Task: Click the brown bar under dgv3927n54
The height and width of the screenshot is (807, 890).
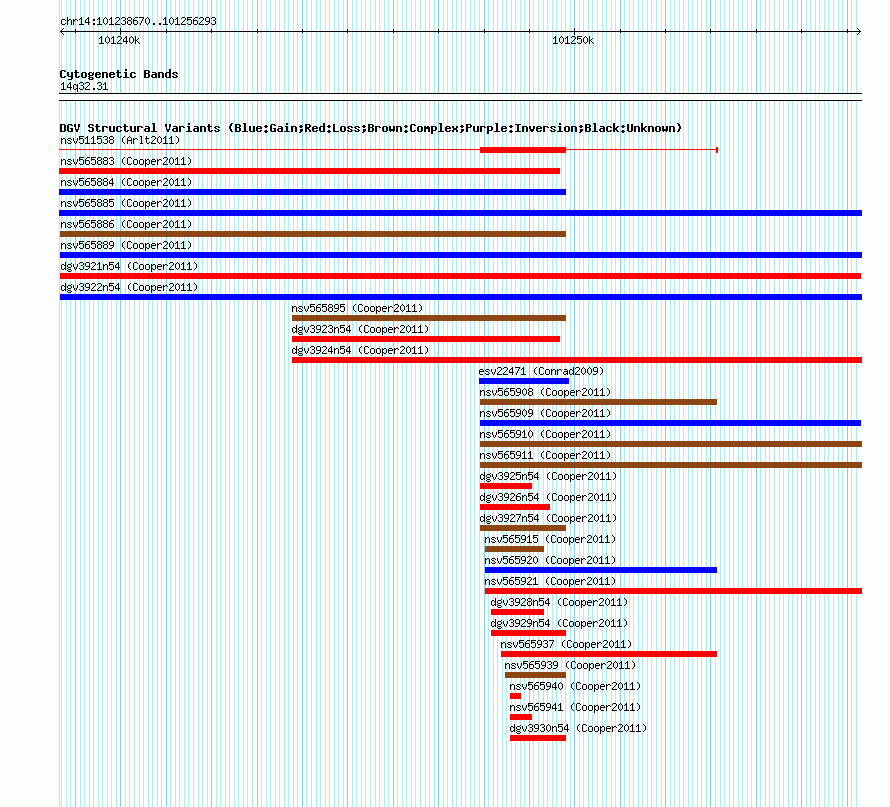Action: click(x=523, y=528)
